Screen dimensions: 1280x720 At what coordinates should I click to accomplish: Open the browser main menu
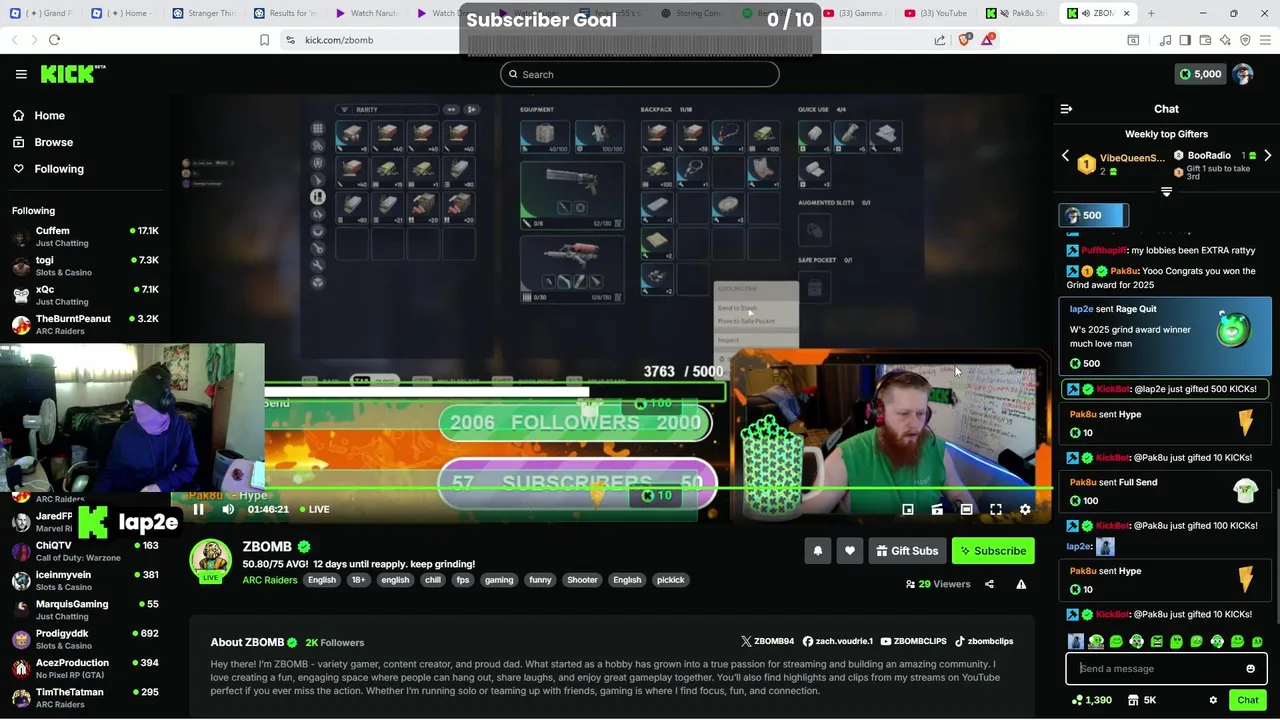pos(1264,40)
